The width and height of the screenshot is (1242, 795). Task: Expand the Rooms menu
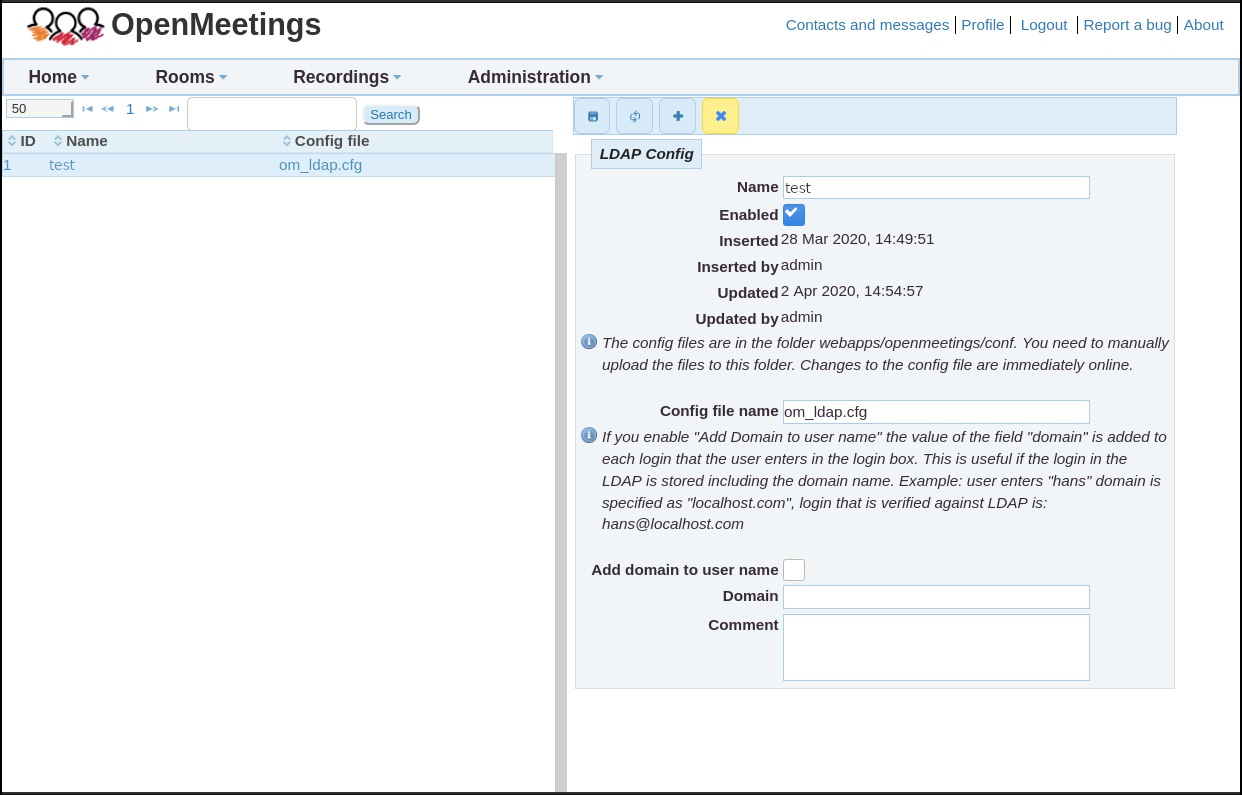191,77
